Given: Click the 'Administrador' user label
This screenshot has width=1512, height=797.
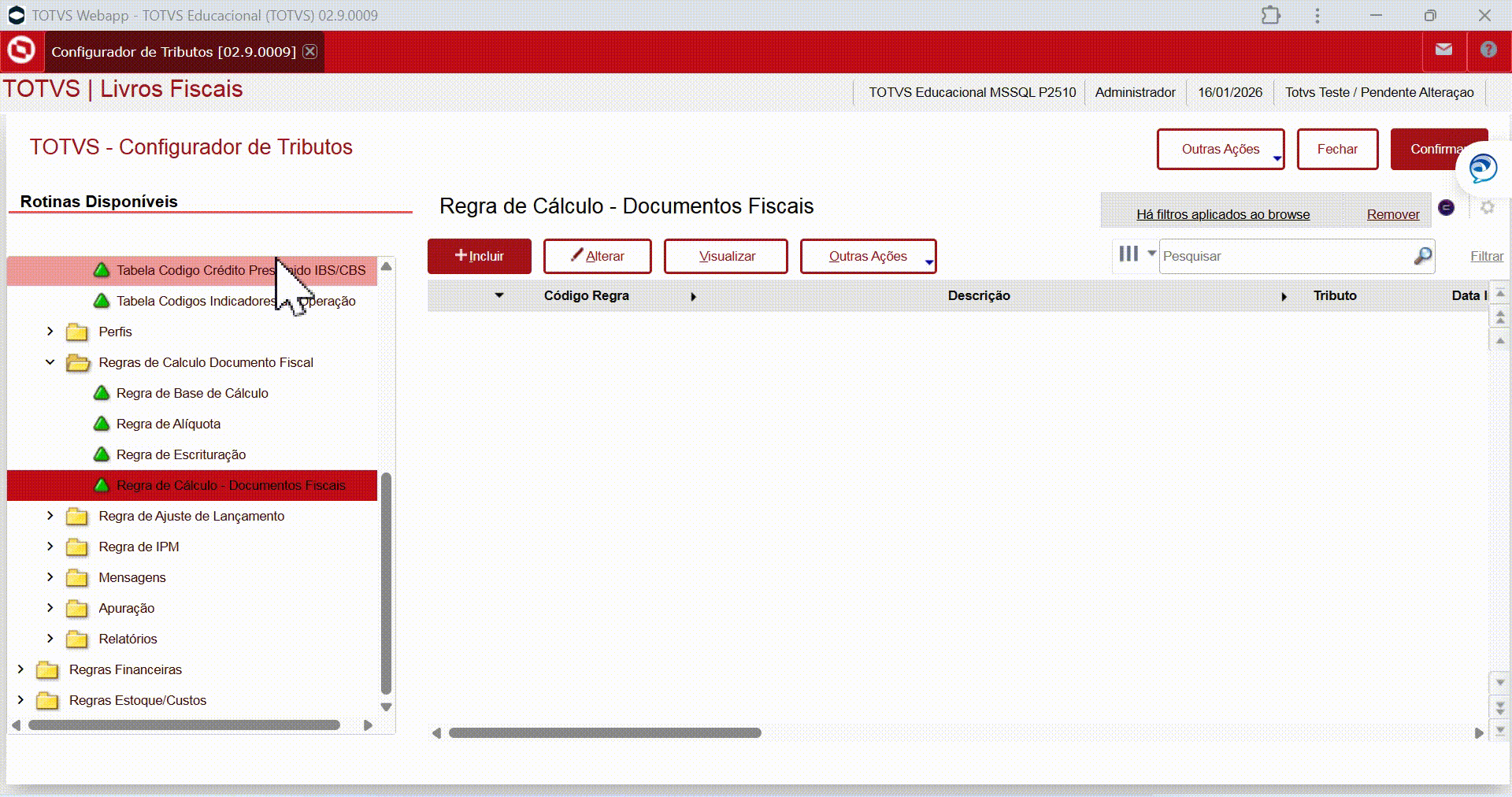Looking at the screenshot, I should (1135, 92).
